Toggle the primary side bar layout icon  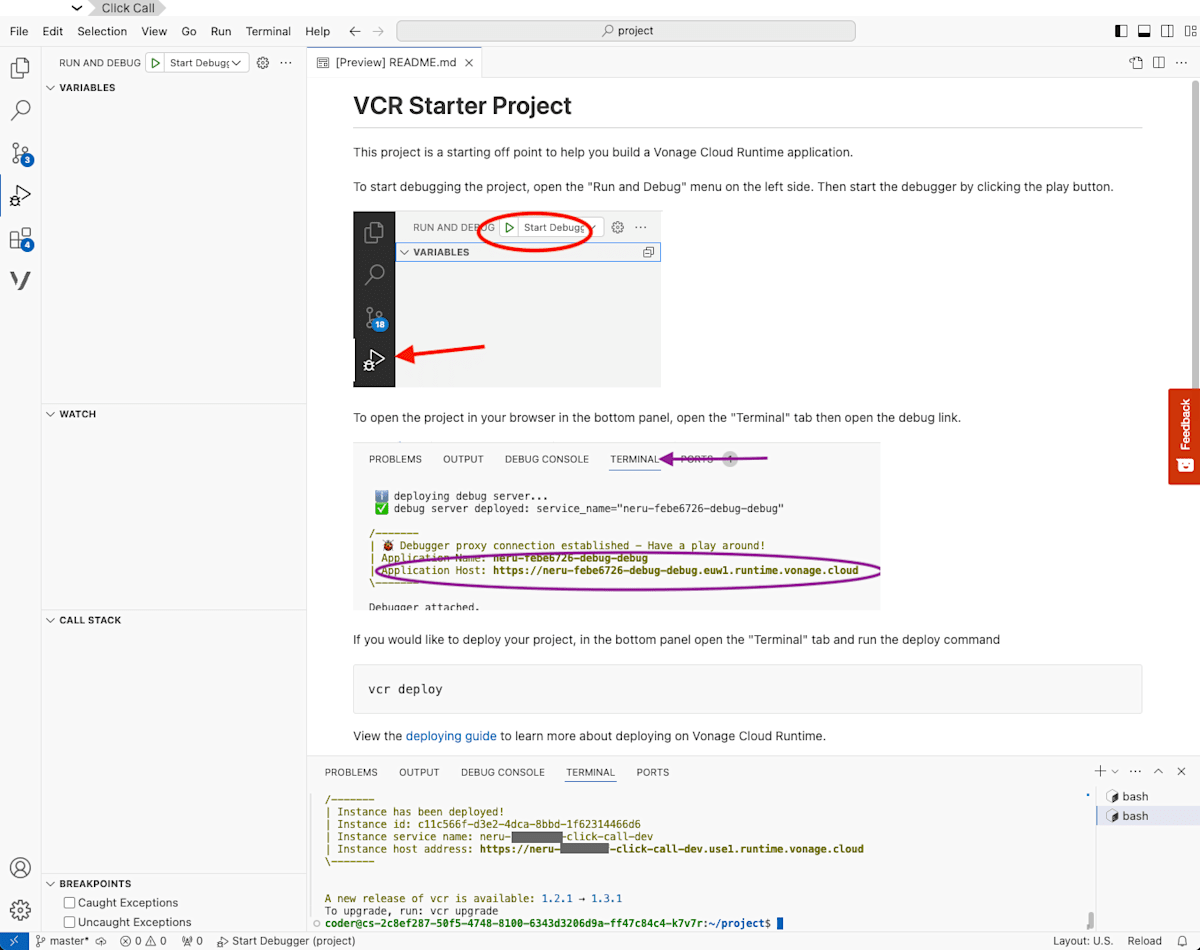coord(1121,31)
